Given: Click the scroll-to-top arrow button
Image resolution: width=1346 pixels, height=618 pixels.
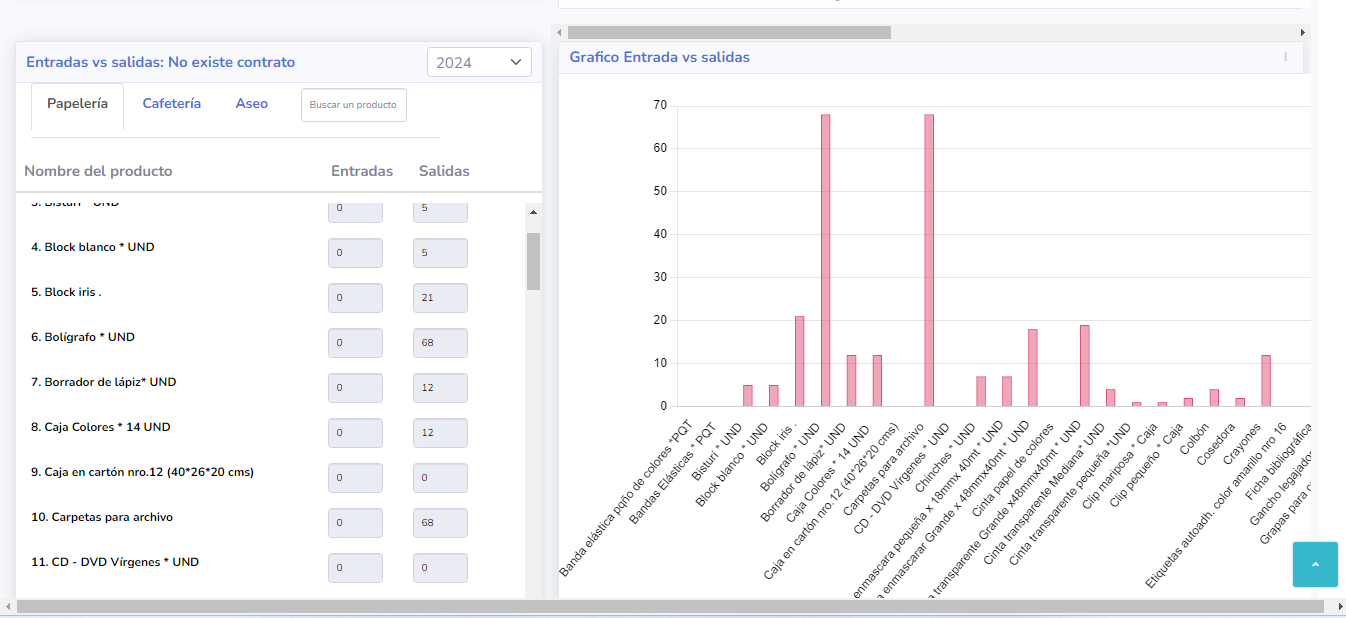Looking at the screenshot, I should tap(1314, 564).
